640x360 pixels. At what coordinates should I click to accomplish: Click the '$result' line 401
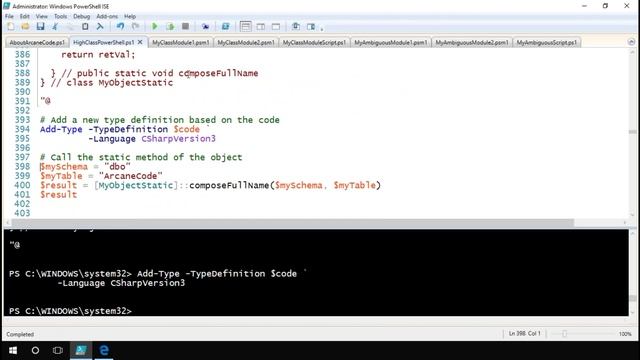[x=58, y=195]
